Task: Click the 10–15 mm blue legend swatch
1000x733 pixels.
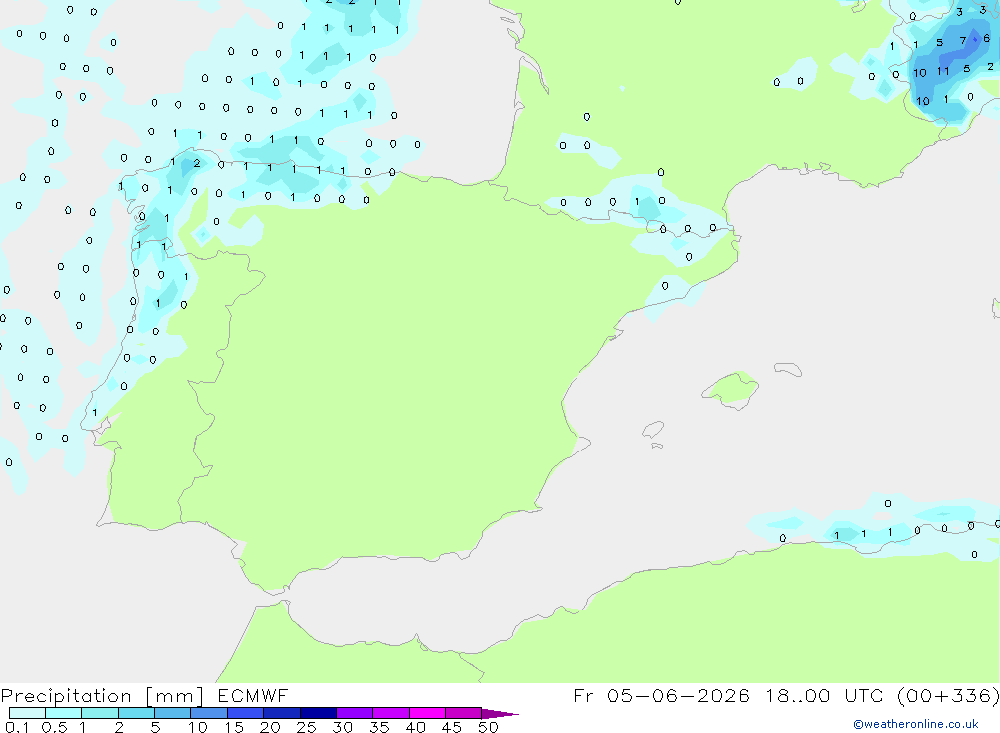Action: click(209, 713)
